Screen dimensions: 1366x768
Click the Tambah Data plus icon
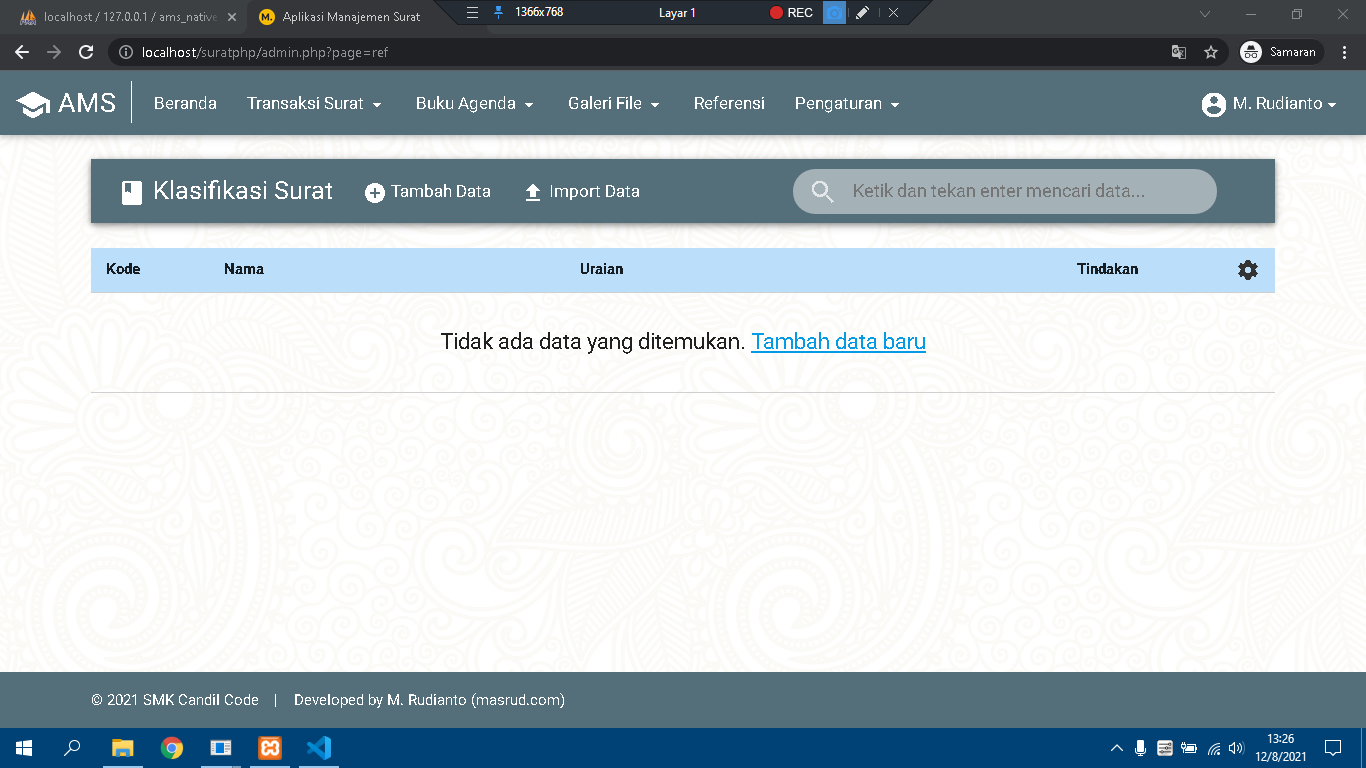coord(375,193)
